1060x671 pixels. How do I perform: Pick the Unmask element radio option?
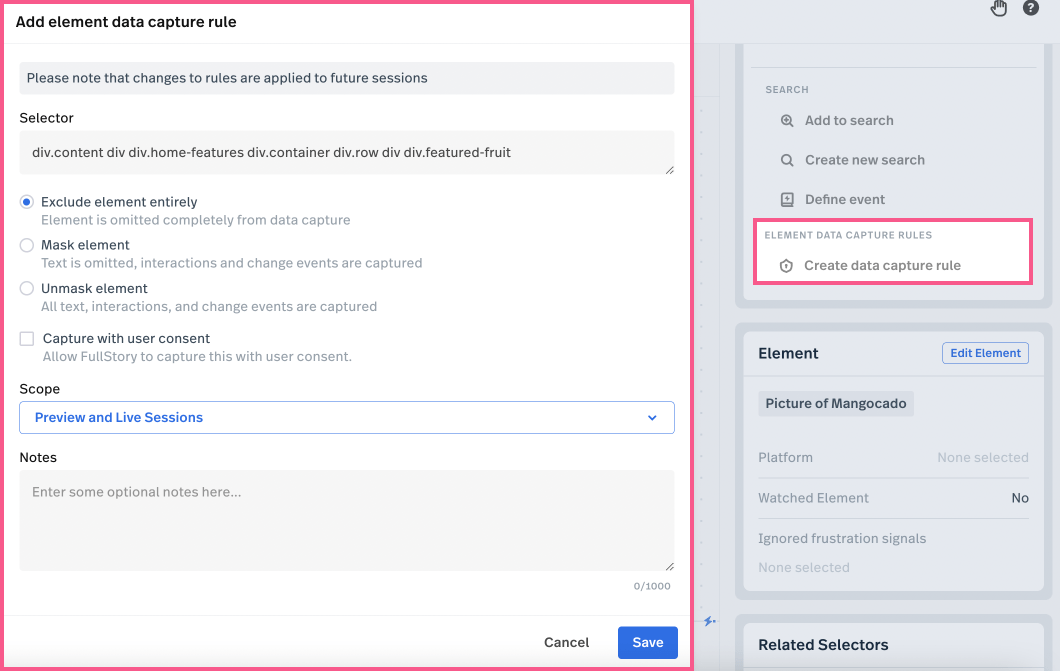[27, 288]
